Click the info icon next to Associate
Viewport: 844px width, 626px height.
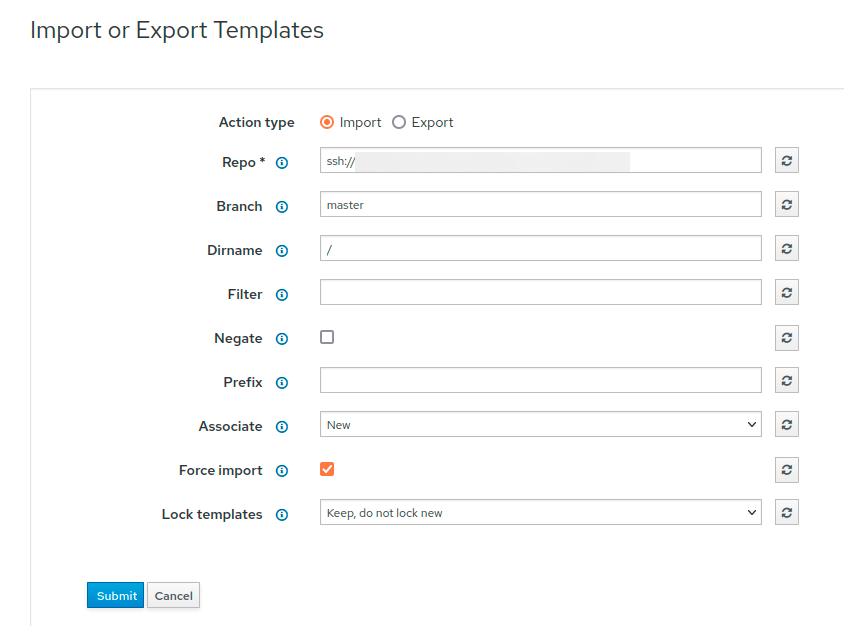(282, 427)
